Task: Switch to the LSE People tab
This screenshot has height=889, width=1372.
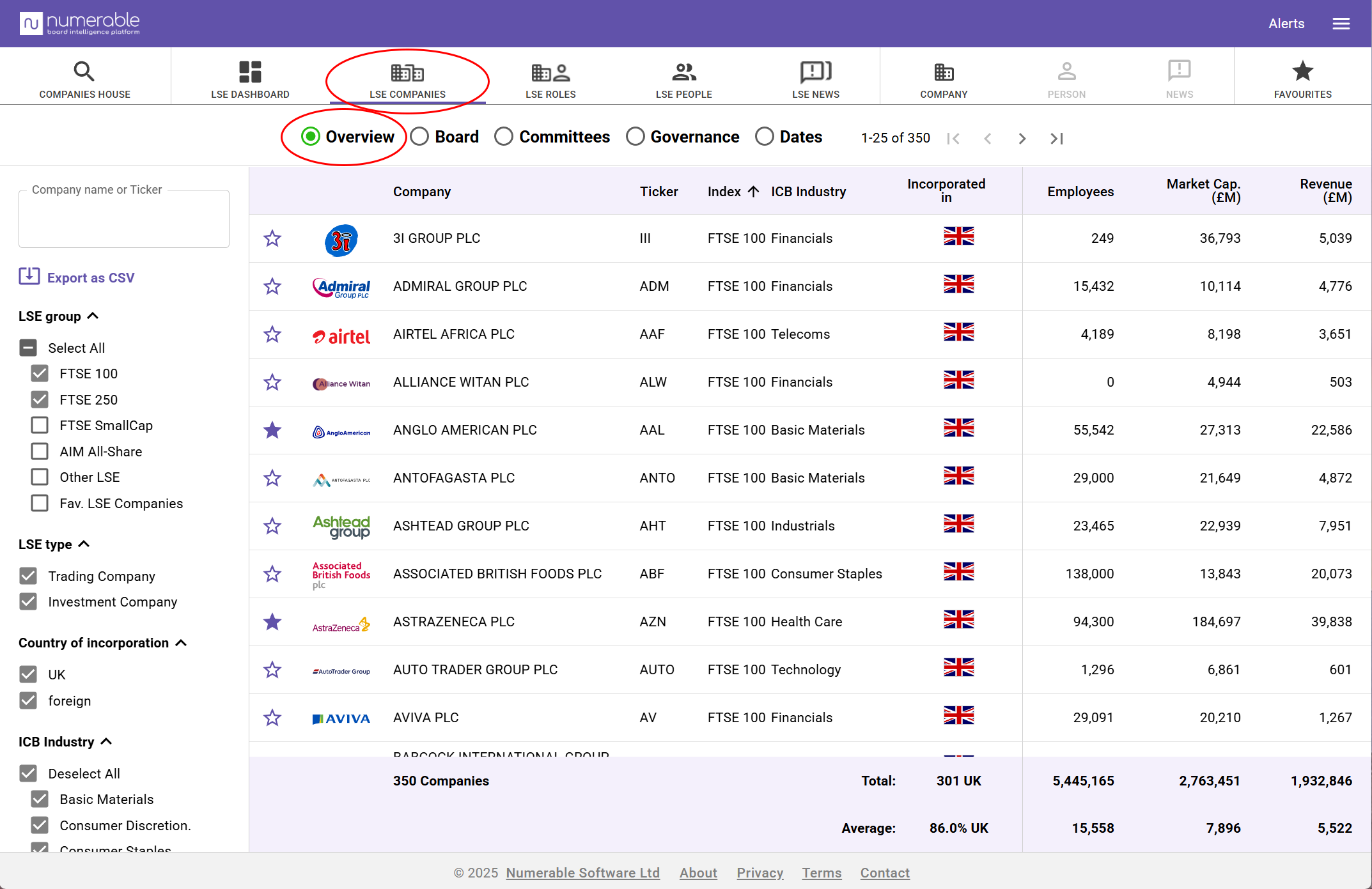Action: (683, 79)
